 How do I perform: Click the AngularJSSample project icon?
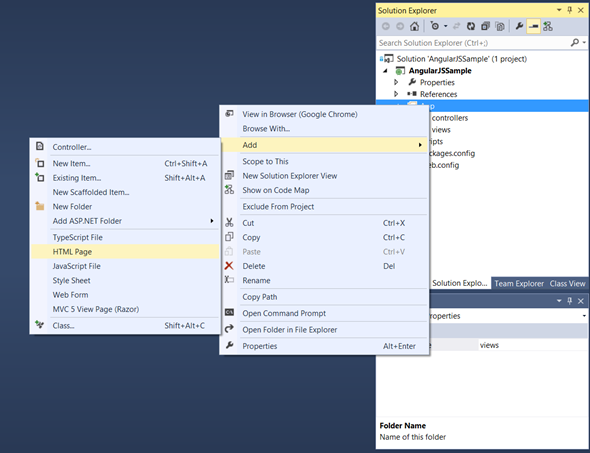click(400, 71)
